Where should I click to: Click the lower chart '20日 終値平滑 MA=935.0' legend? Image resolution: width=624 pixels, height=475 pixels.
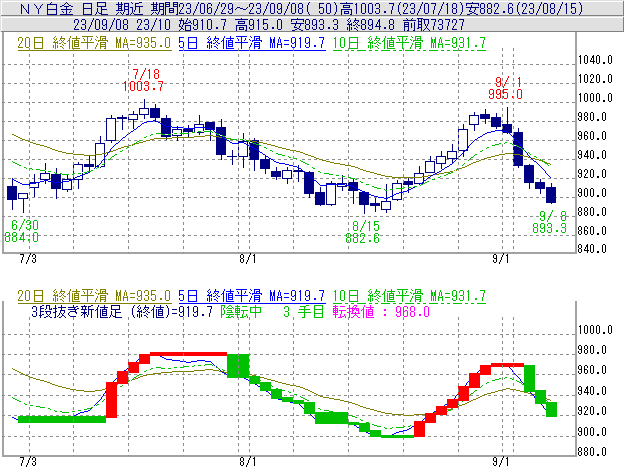pyautogui.click(x=94, y=296)
